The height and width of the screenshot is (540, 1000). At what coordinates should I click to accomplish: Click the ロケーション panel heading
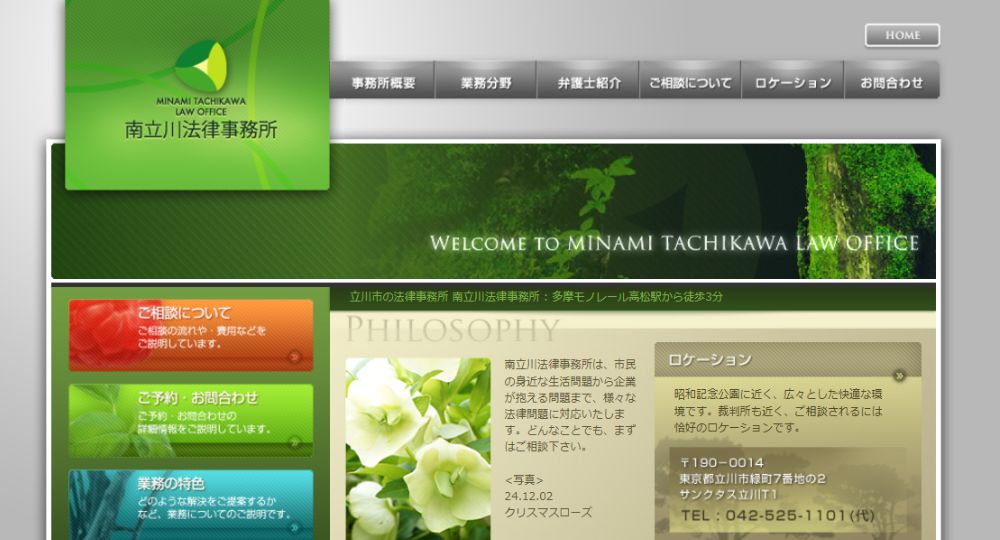710,359
